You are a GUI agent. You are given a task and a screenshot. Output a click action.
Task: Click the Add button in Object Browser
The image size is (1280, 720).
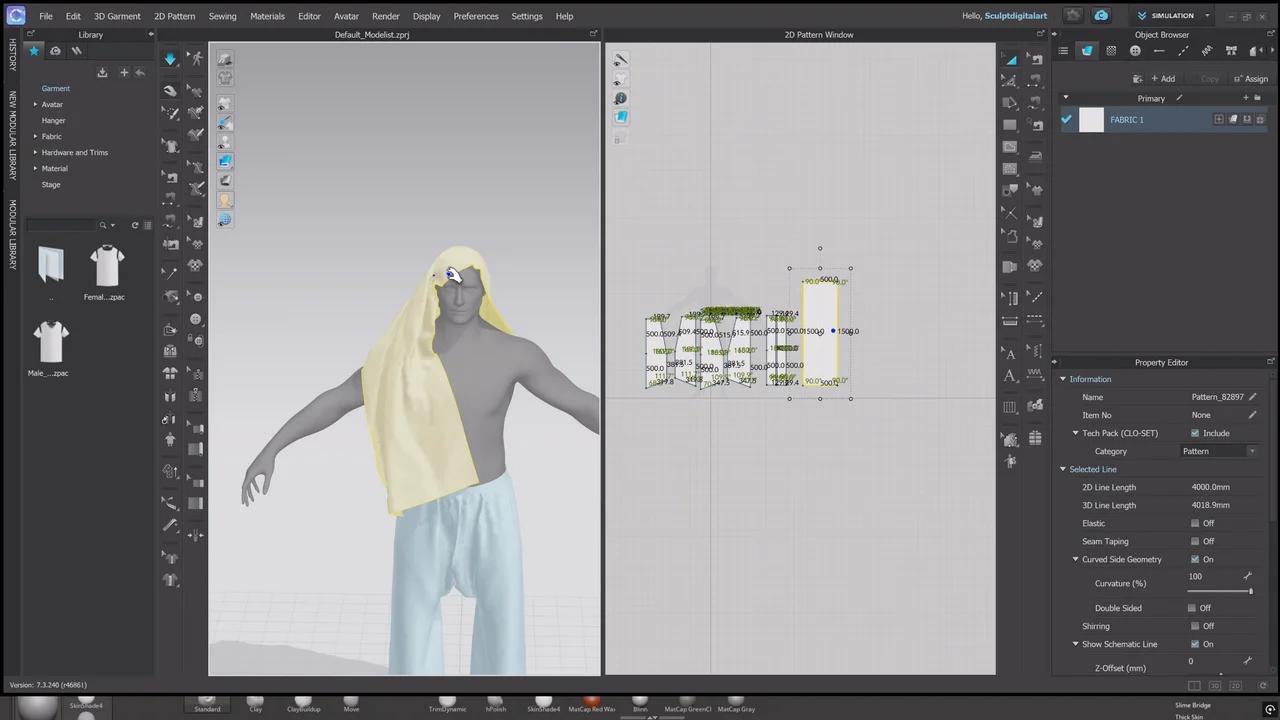pyautogui.click(x=1162, y=79)
